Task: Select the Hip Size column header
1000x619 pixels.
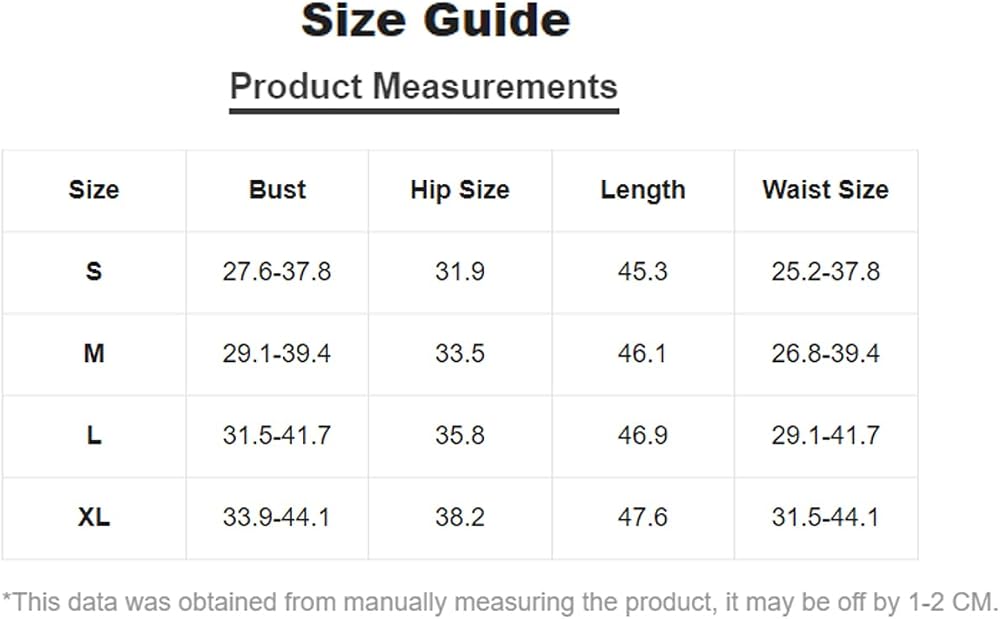Action: [460, 191]
